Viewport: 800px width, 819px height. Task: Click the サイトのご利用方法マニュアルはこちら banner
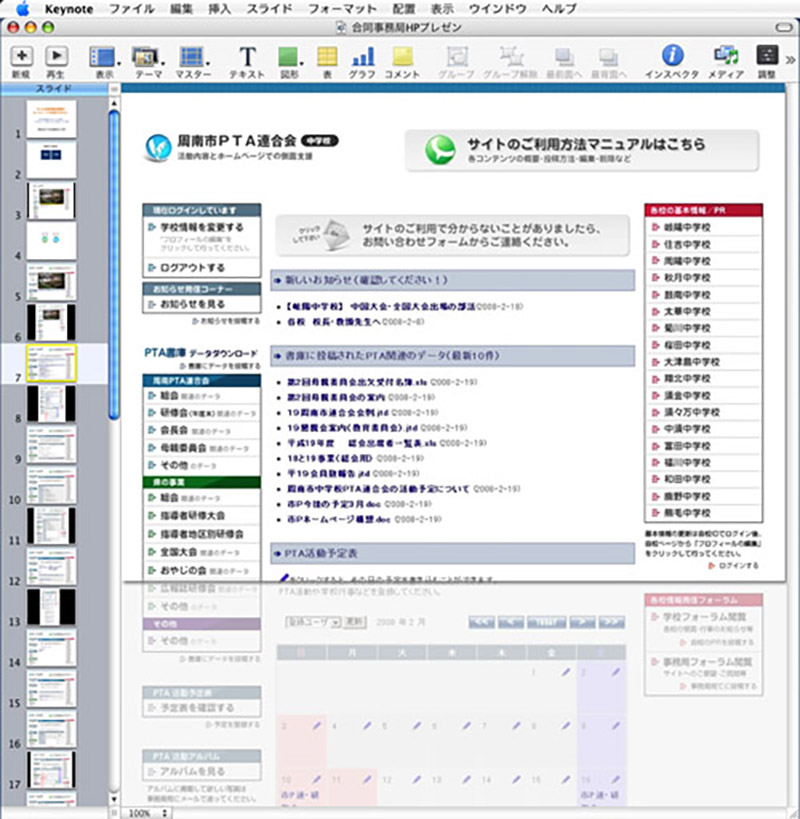tap(582, 150)
